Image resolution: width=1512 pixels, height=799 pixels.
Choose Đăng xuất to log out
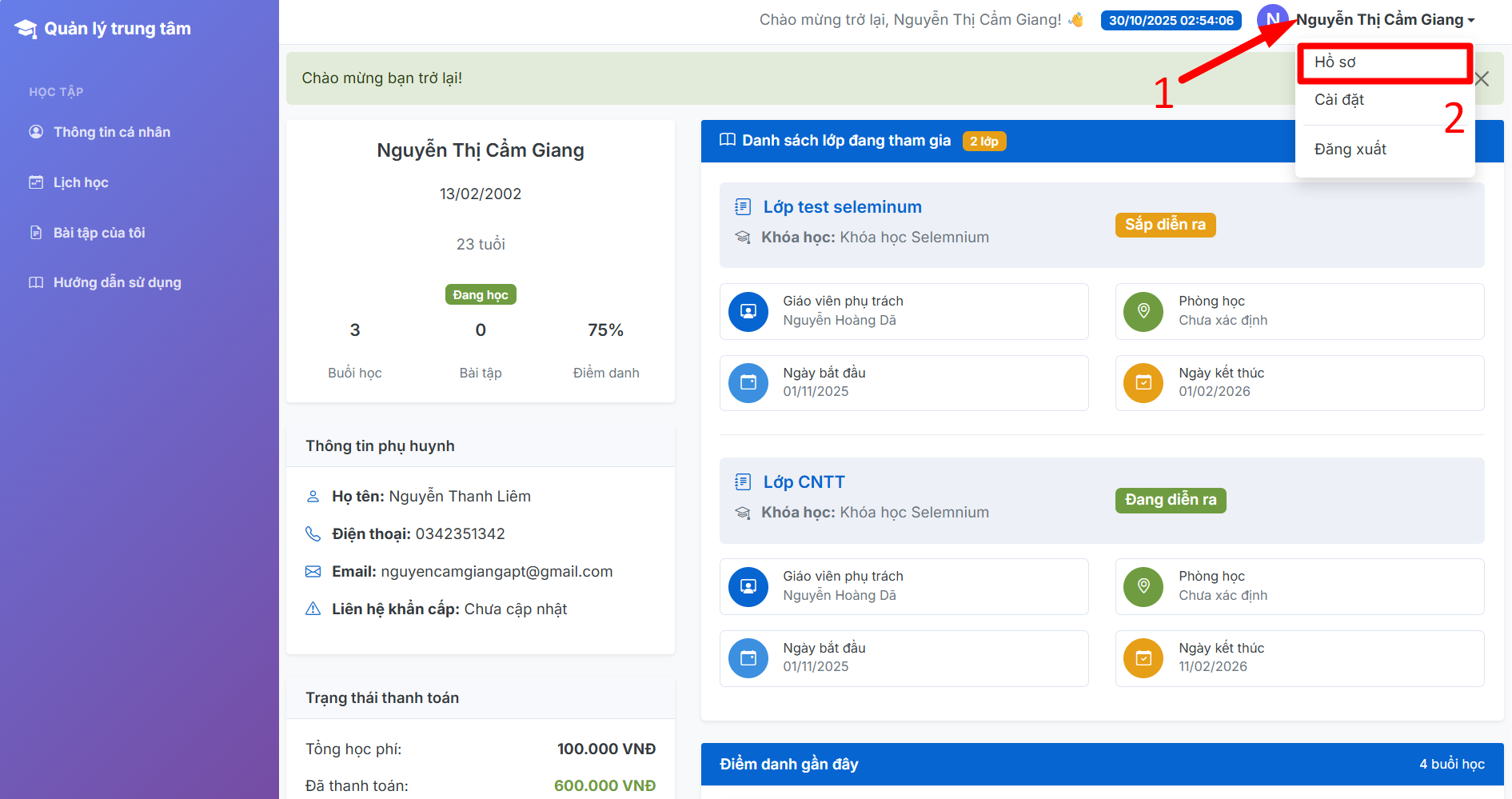[1350, 150]
